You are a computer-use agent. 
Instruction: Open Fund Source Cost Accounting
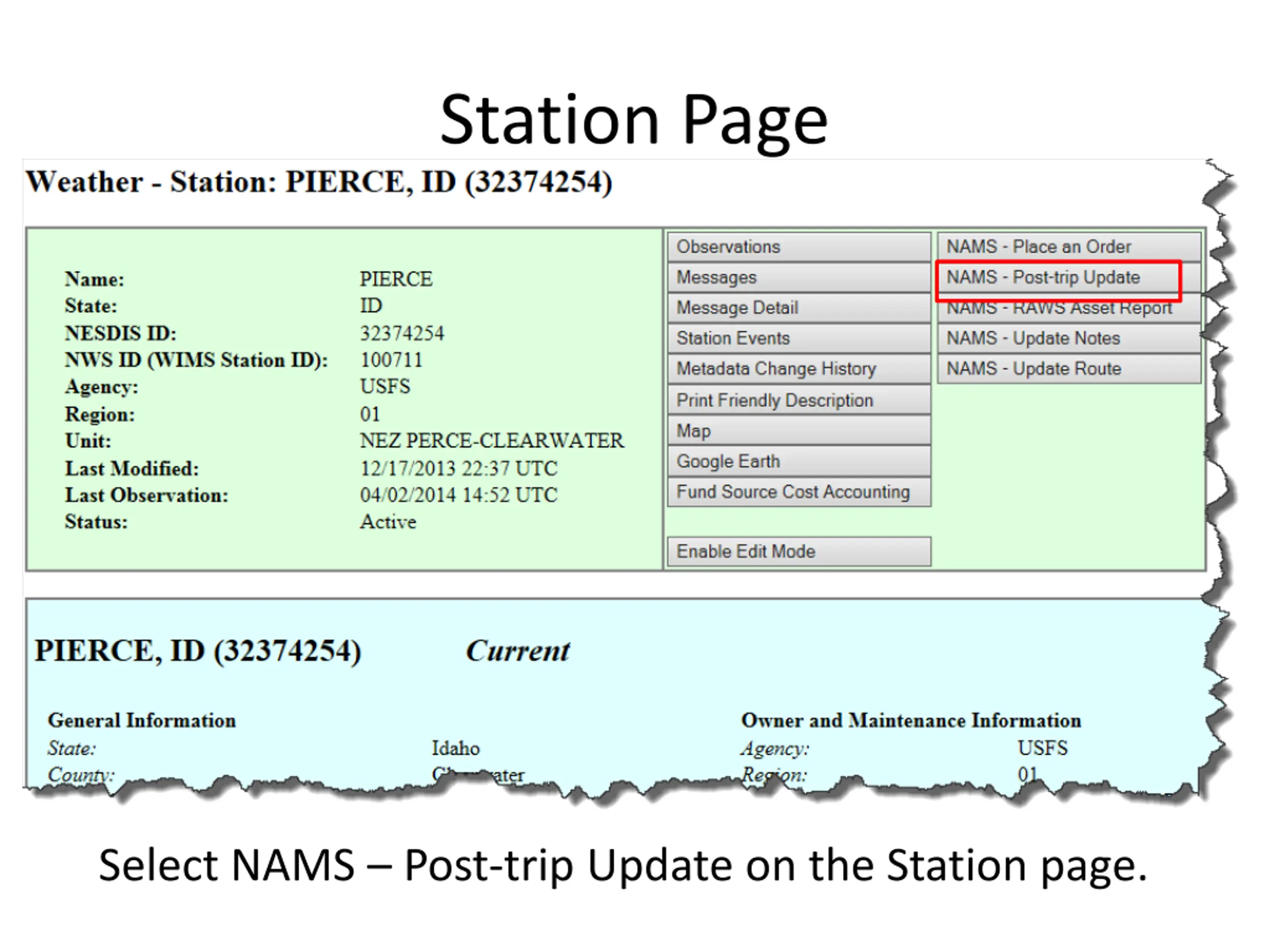click(799, 492)
